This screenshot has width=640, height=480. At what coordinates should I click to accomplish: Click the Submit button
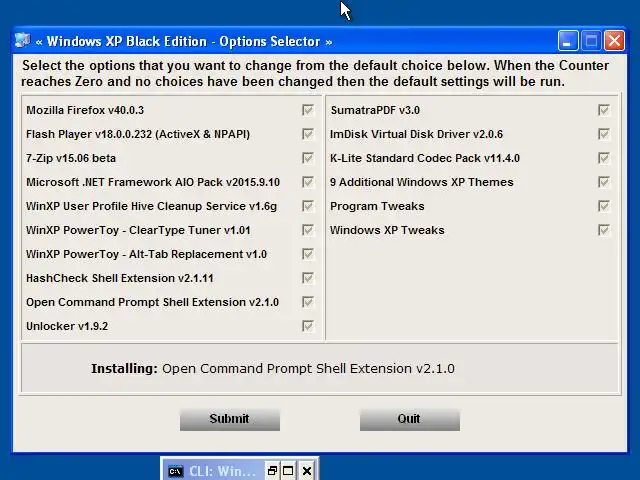point(230,419)
